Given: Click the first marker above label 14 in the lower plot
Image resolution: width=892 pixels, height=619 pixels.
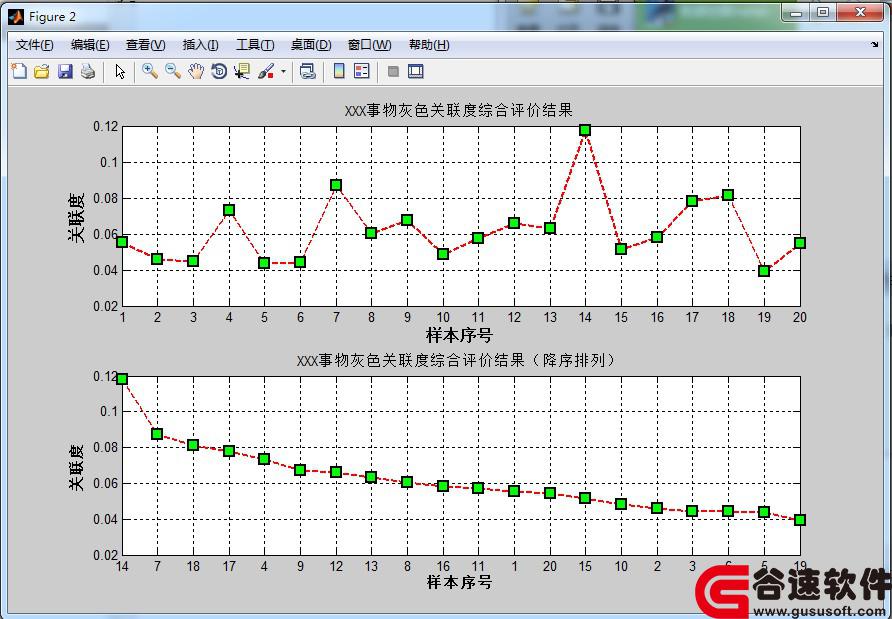Looking at the screenshot, I should click(x=122, y=379).
